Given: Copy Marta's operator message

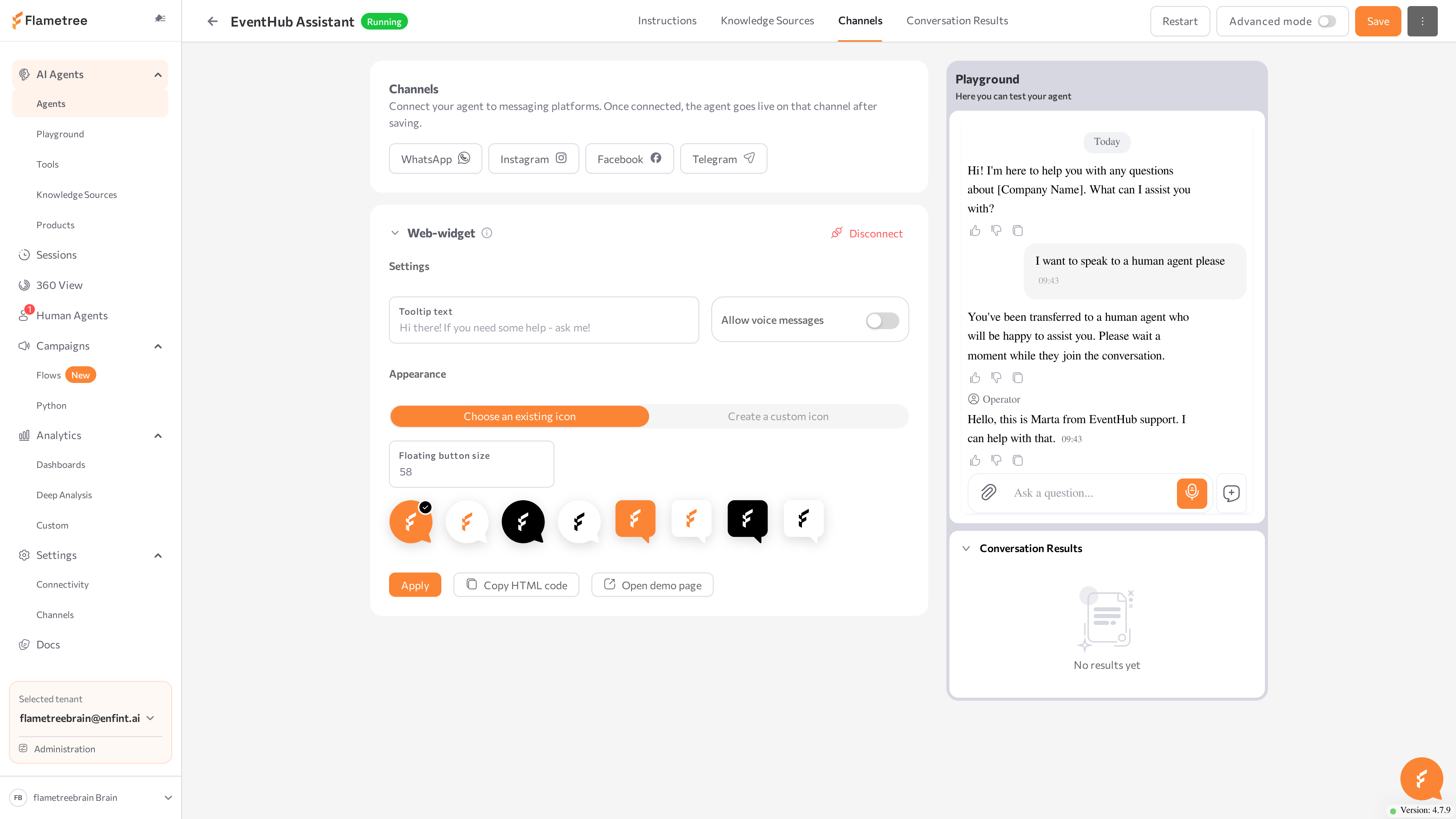Looking at the screenshot, I should (1017, 460).
